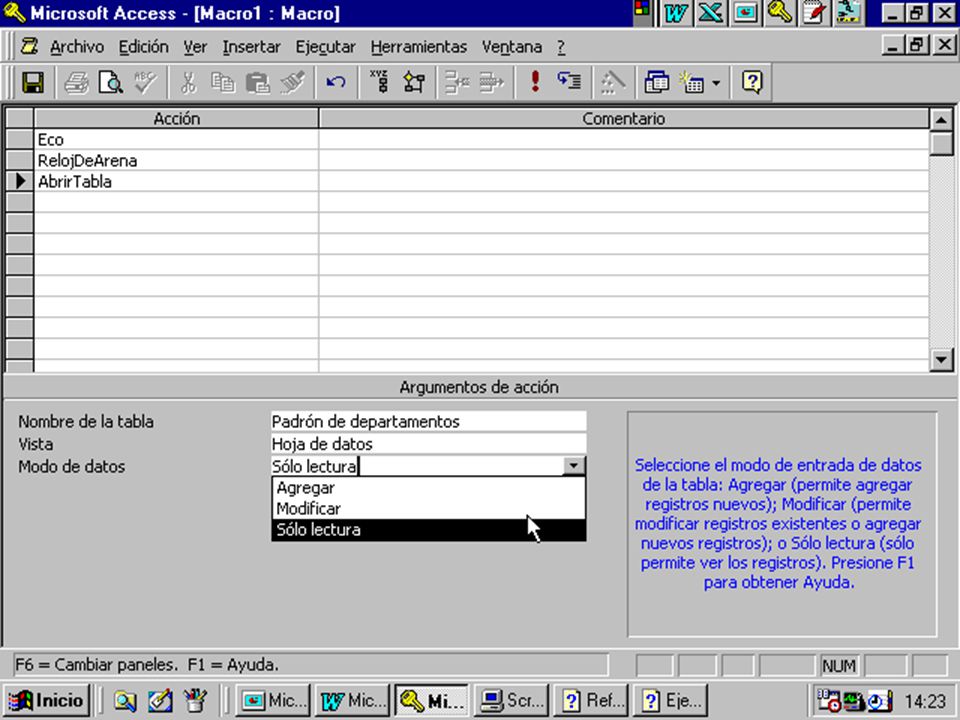Viewport: 960px width, 720px height.
Task: Click the Office logo shortcut bar icon
Action: pyautogui.click(x=642, y=9)
